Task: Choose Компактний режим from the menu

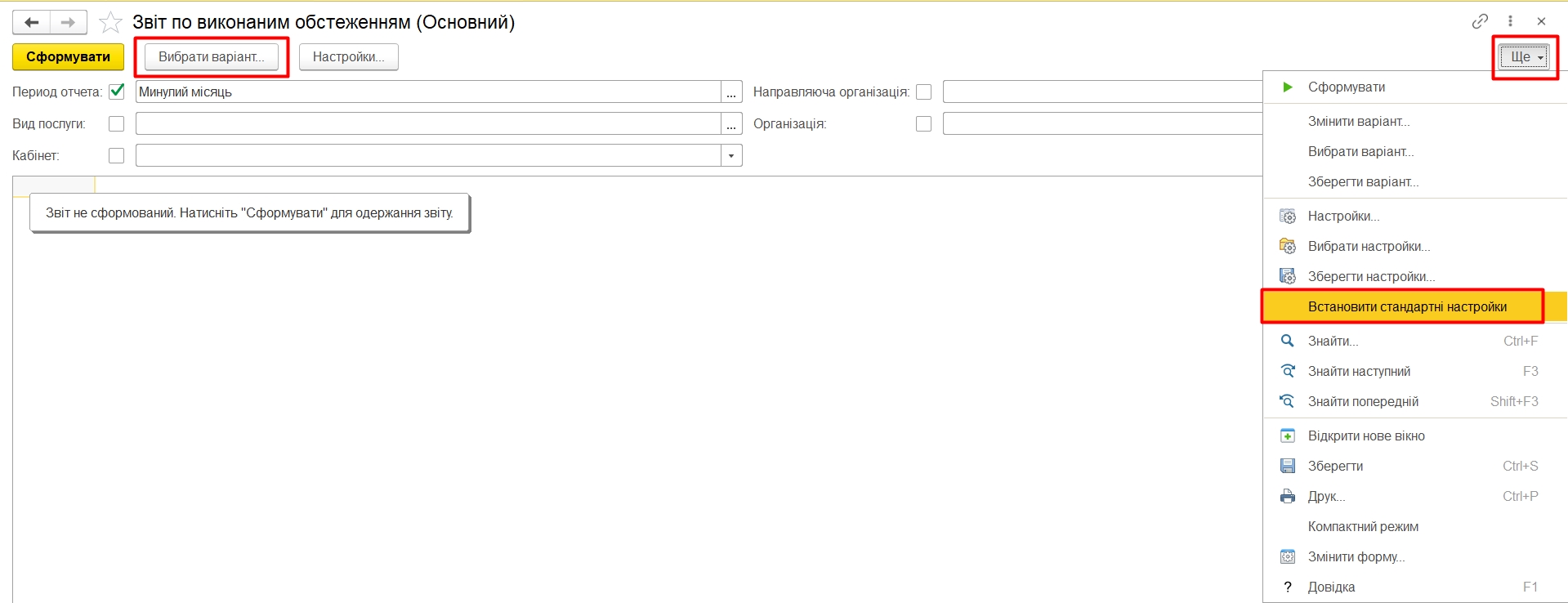Action: coord(1363,526)
